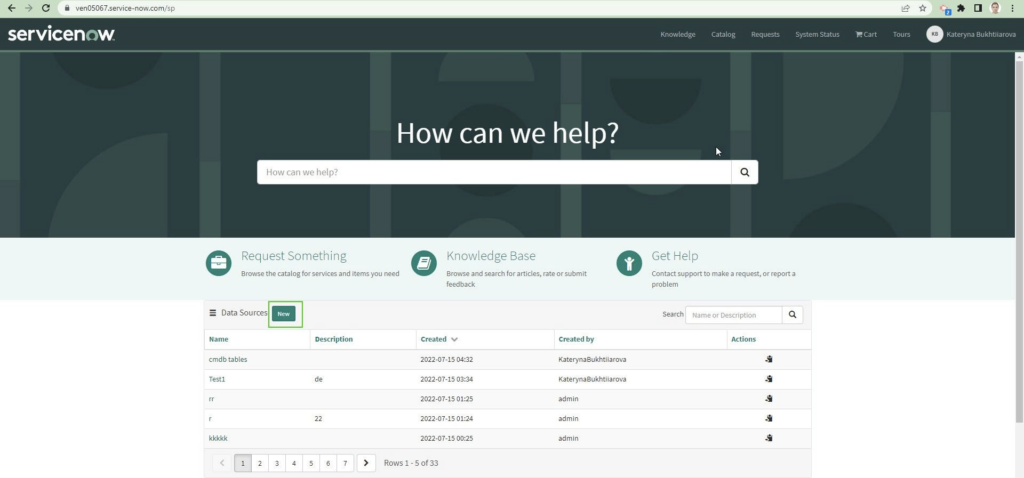The height and width of the screenshot is (478, 1024).
Task: Share this page via browser share icon
Action: pyautogui.click(x=905, y=8)
